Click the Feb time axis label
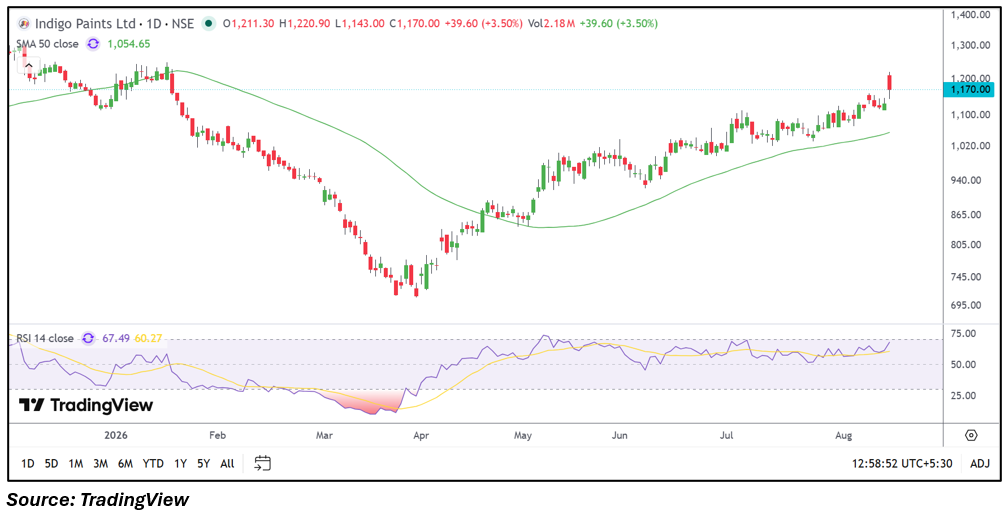 click(219, 435)
